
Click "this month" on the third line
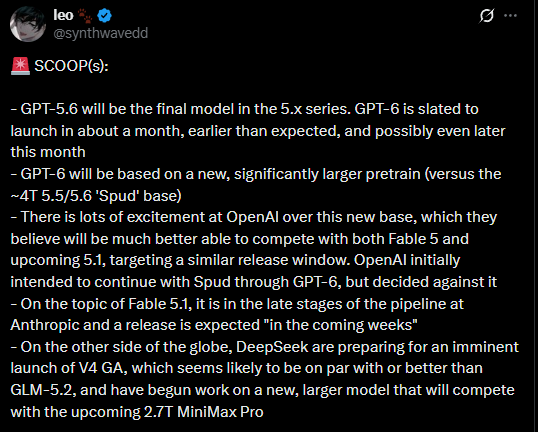point(48,152)
